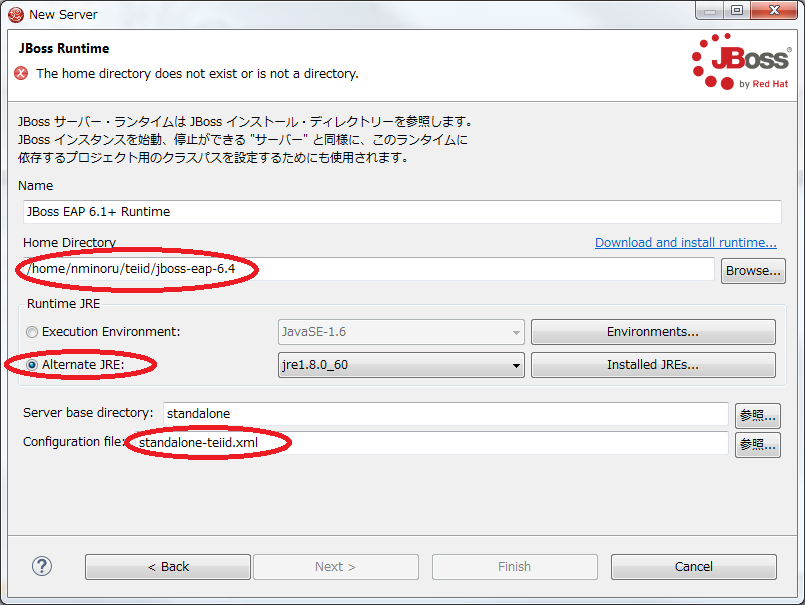Click the red error icon beside home directory message
Screen dimensions: 805x605
click(21, 73)
